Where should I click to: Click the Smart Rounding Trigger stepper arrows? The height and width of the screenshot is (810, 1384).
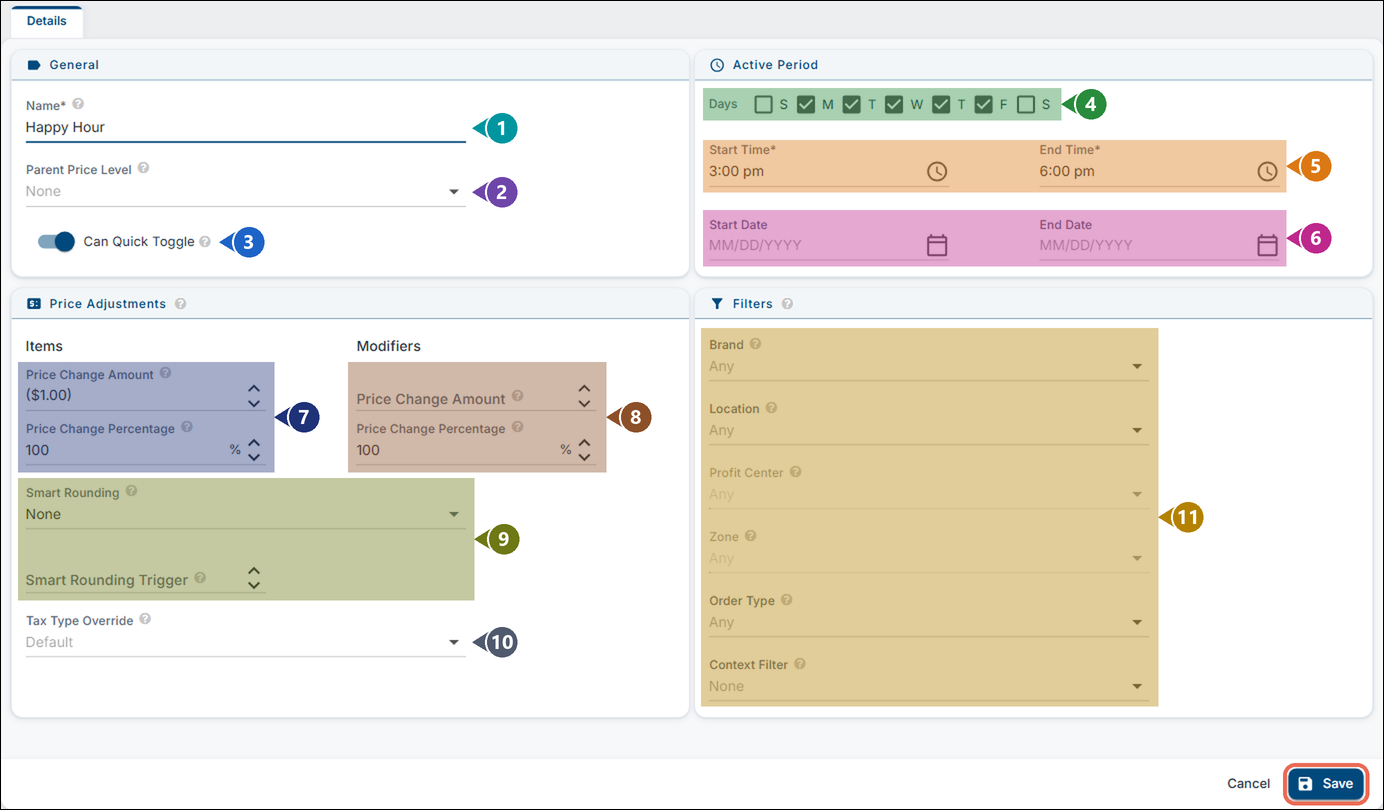(x=254, y=577)
